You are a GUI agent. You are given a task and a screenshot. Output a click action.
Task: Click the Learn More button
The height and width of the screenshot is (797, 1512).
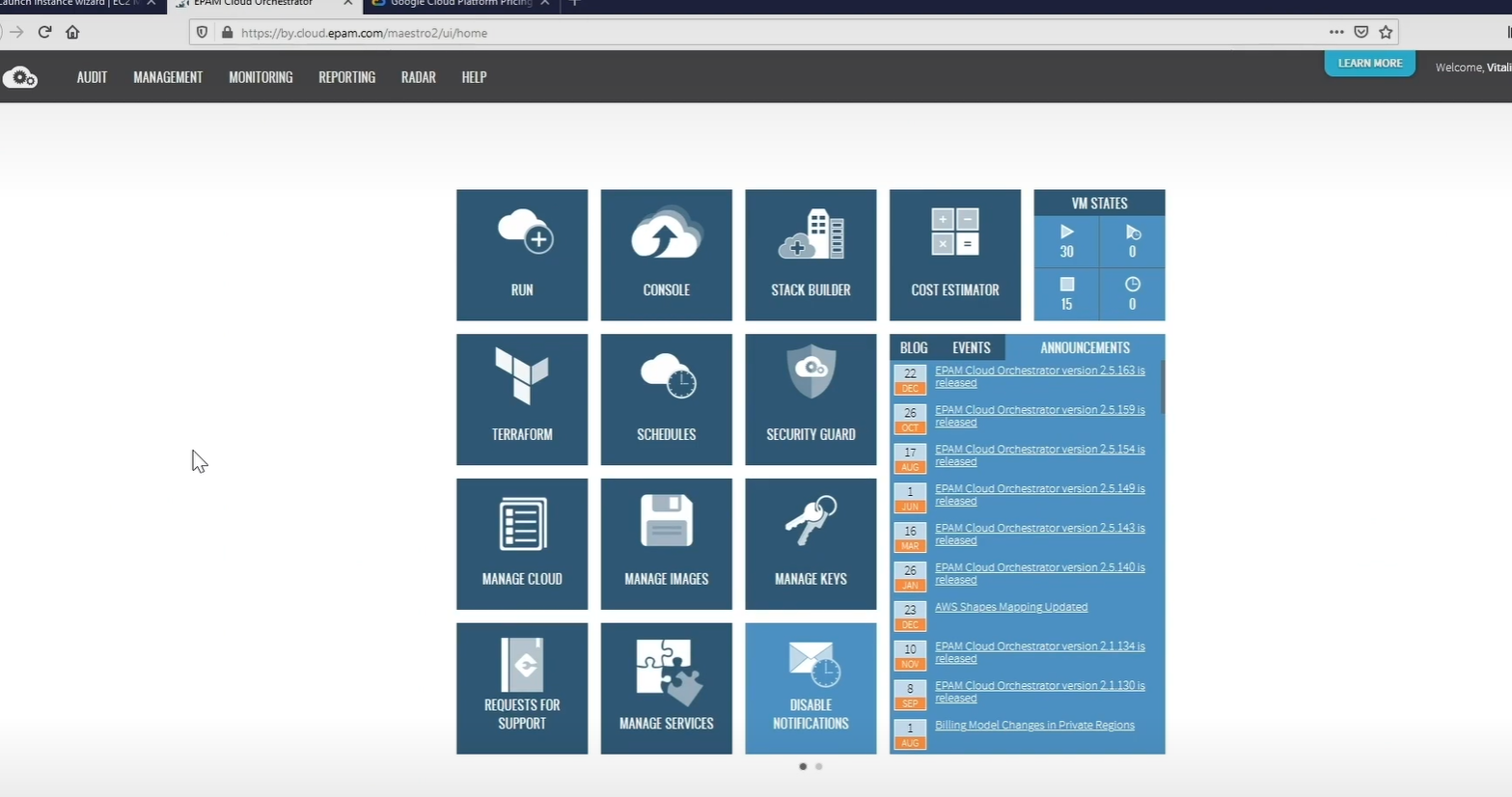click(x=1370, y=64)
